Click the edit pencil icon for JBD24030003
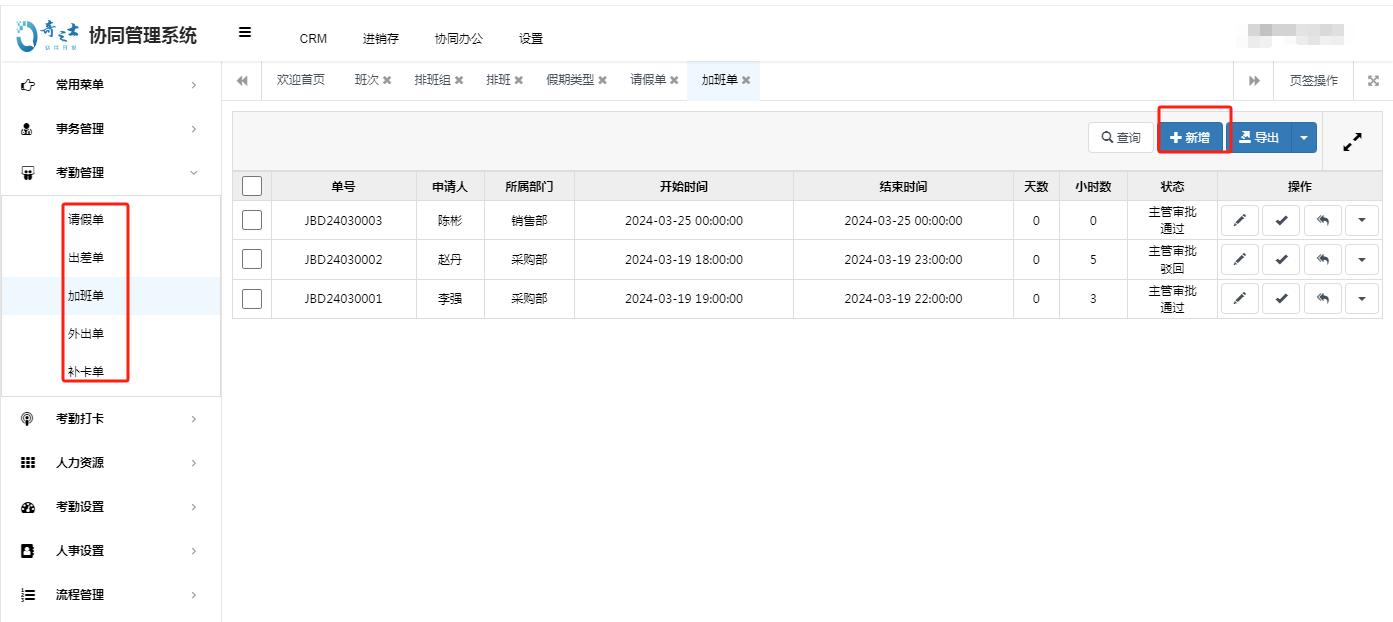Screen dimensions: 1393x622 pyautogui.click(x=1239, y=220)
